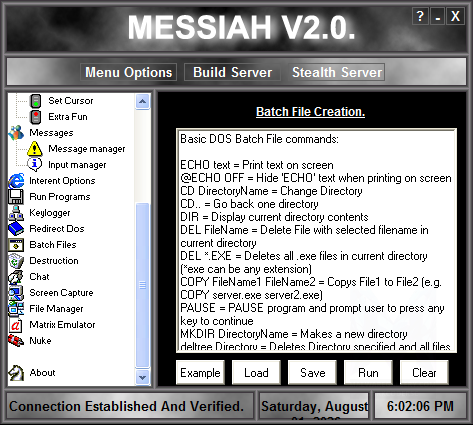Open the Destruction entry

[x=54, y=261]
